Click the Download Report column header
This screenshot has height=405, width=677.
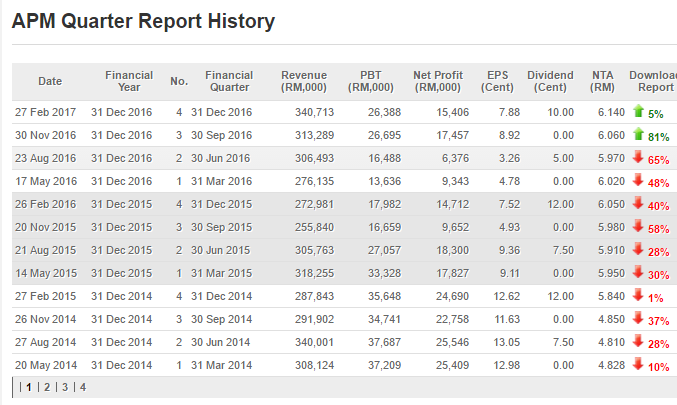coord(651,81)
